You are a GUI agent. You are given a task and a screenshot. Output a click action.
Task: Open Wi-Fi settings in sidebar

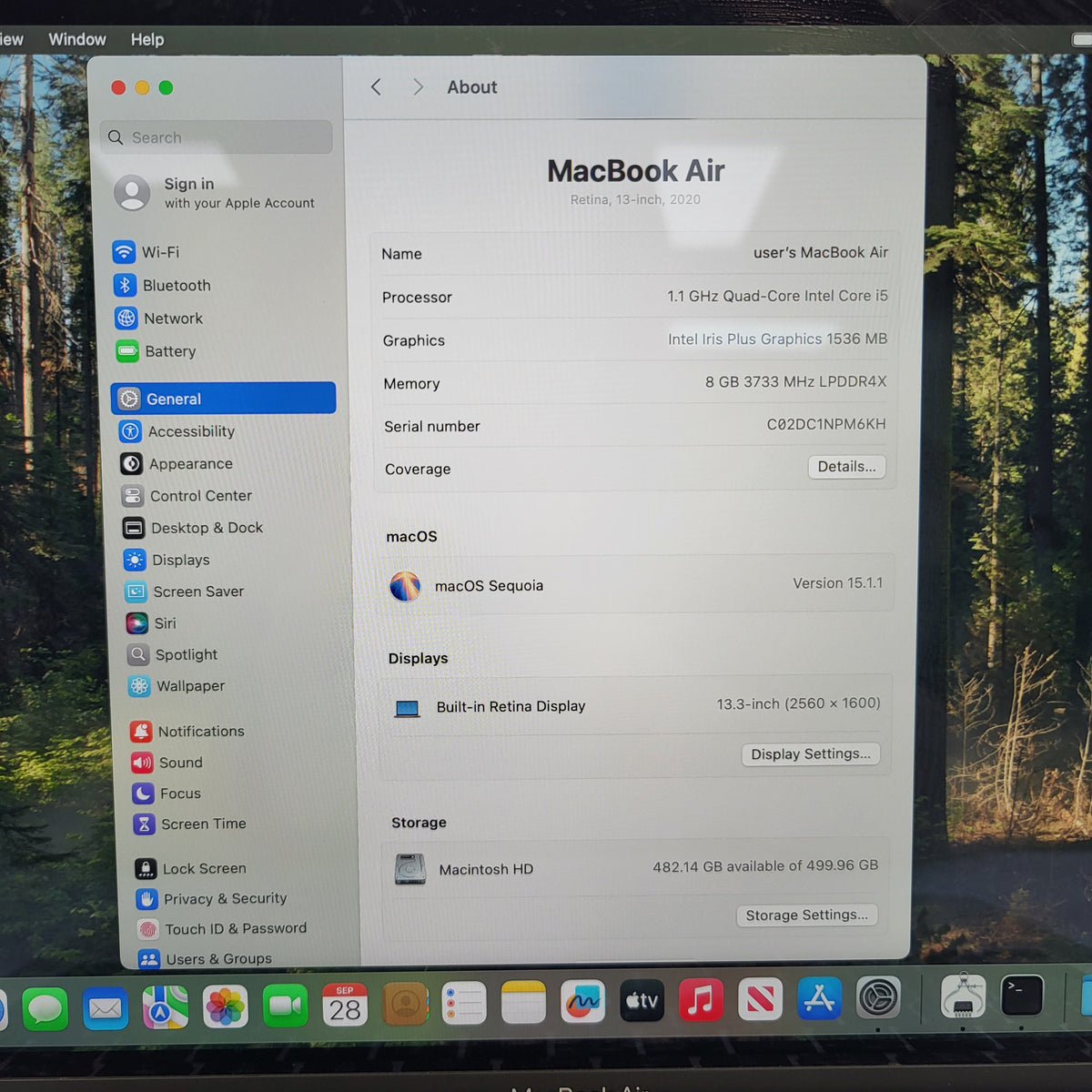point(146,252)
